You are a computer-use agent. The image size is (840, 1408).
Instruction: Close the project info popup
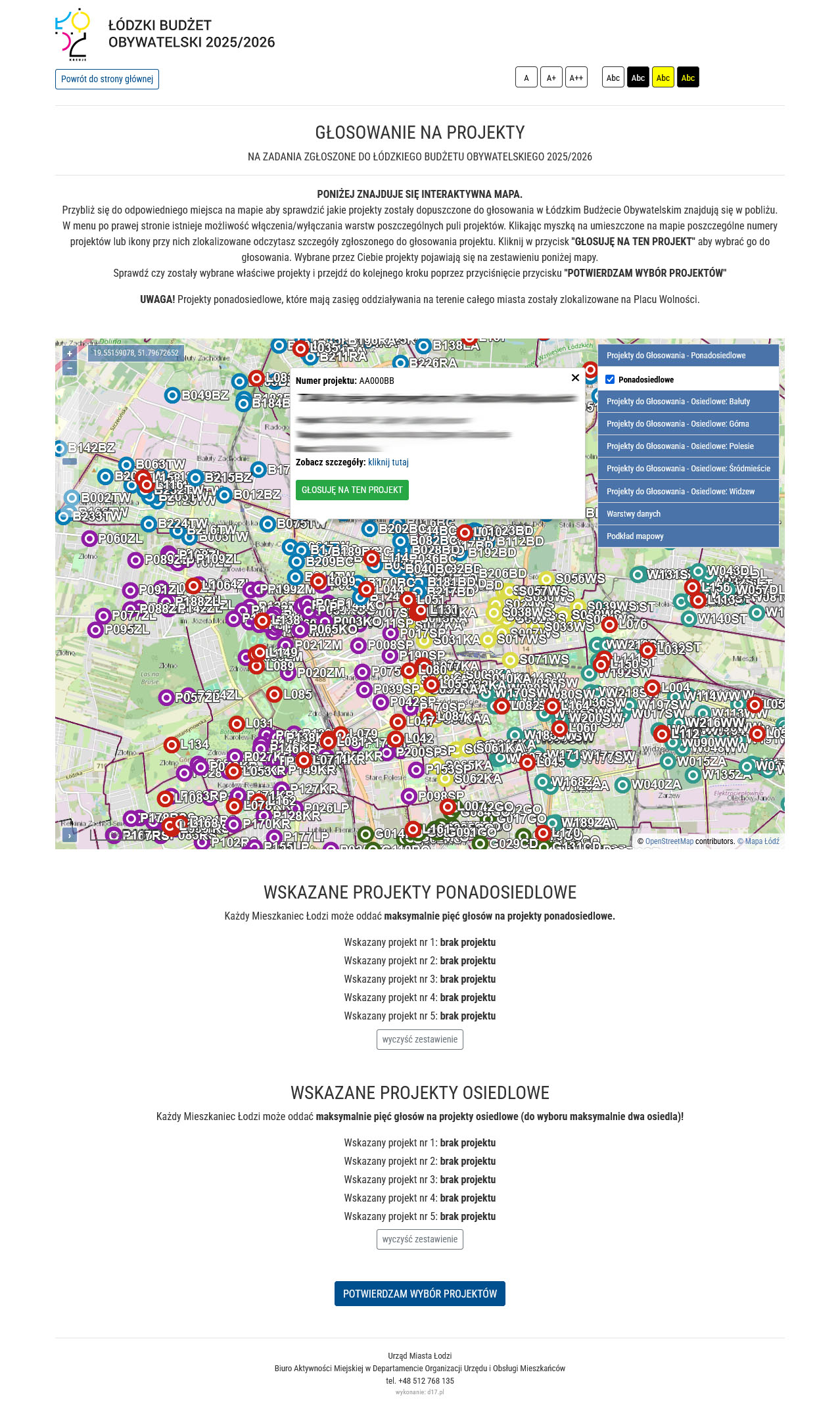click(575, 378)
